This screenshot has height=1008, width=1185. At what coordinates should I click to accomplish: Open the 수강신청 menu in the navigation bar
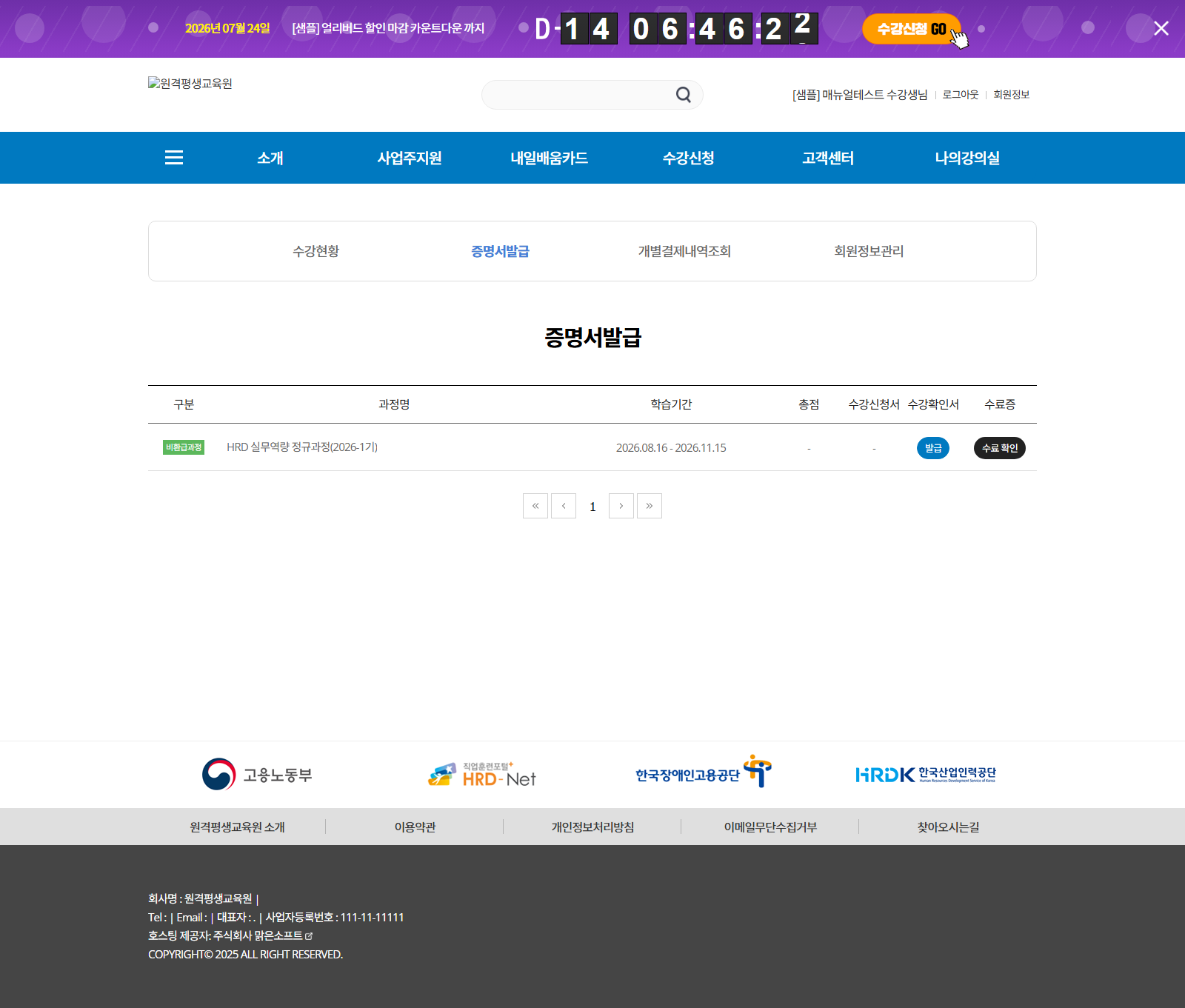[688, 158]
